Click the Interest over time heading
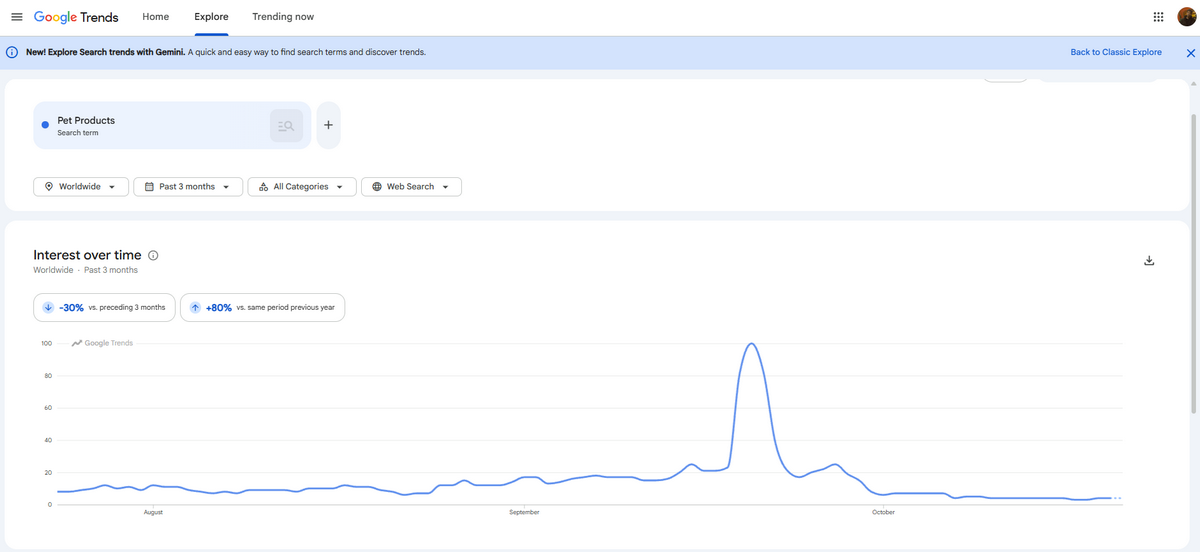This screenshot has width=1200, height=552. [x=87, y=255]
